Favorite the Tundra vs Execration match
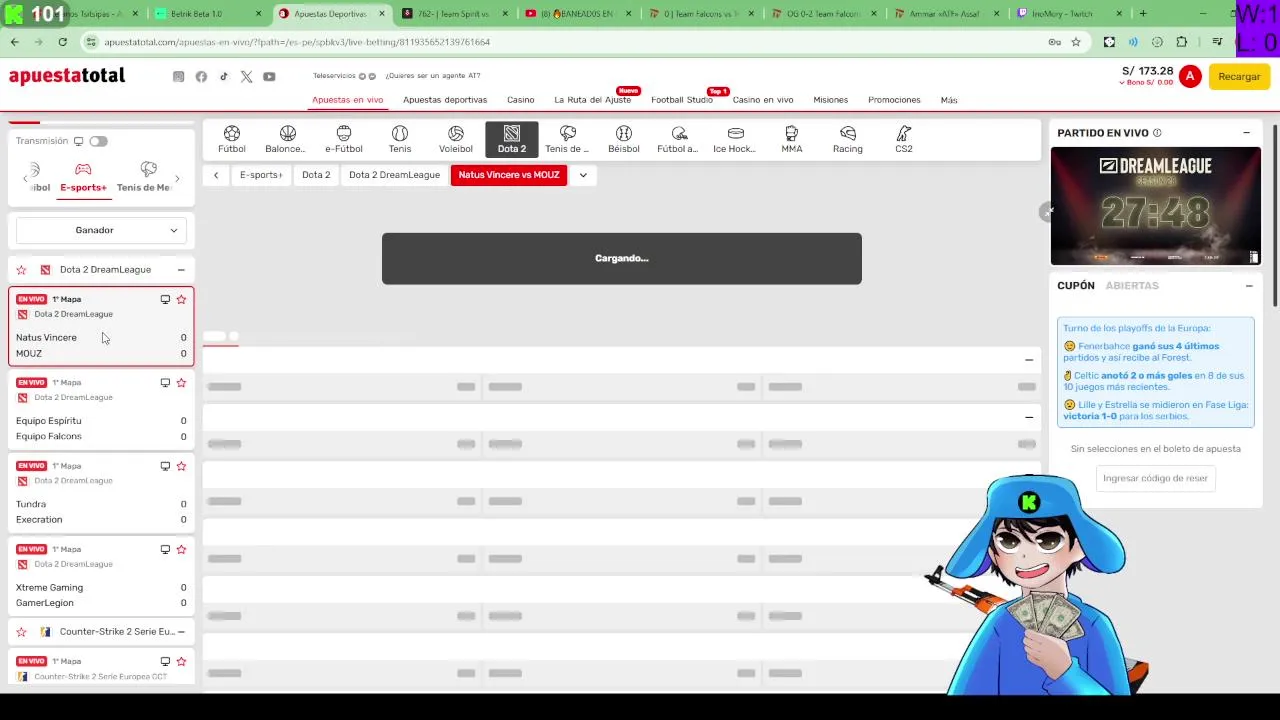This screenshot has height=720, width=1280. [181, 466]
